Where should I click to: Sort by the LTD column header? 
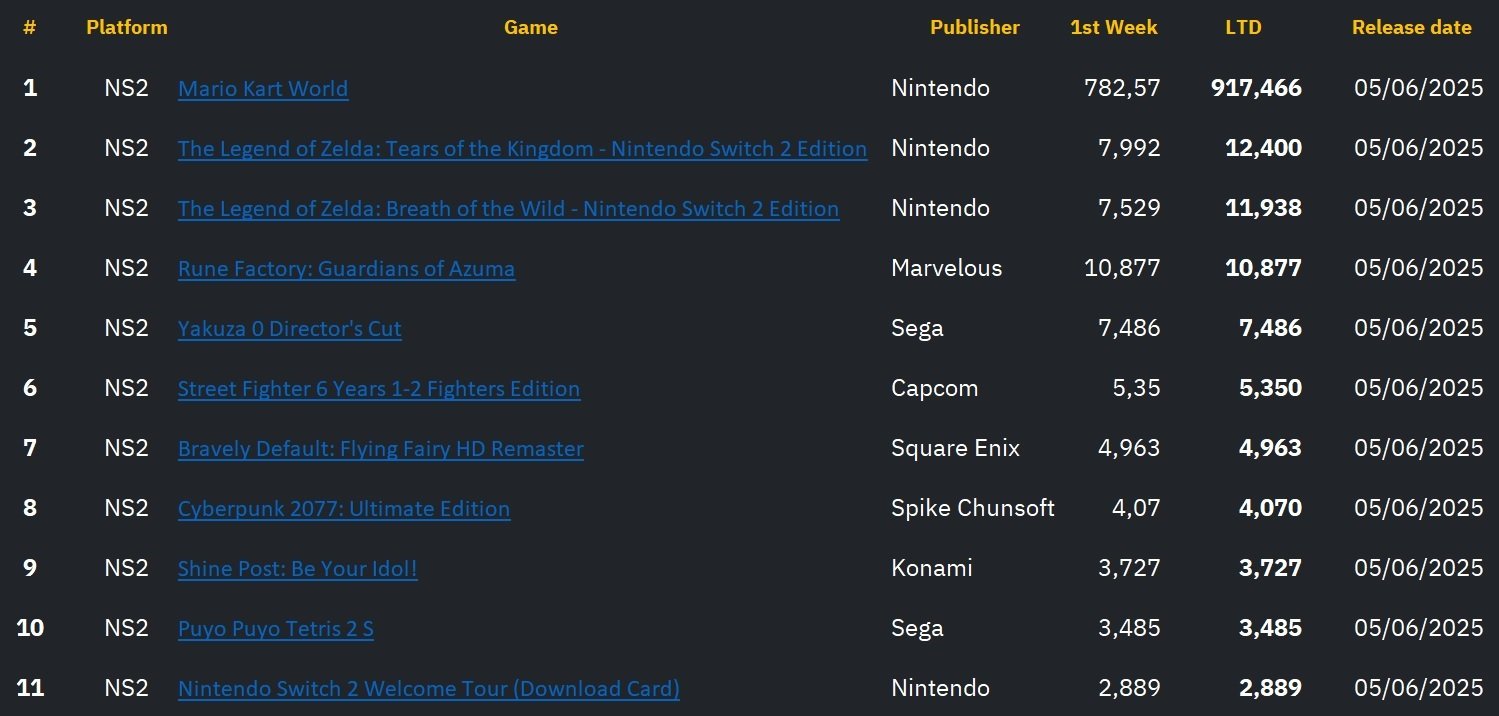click(1244, 28)
